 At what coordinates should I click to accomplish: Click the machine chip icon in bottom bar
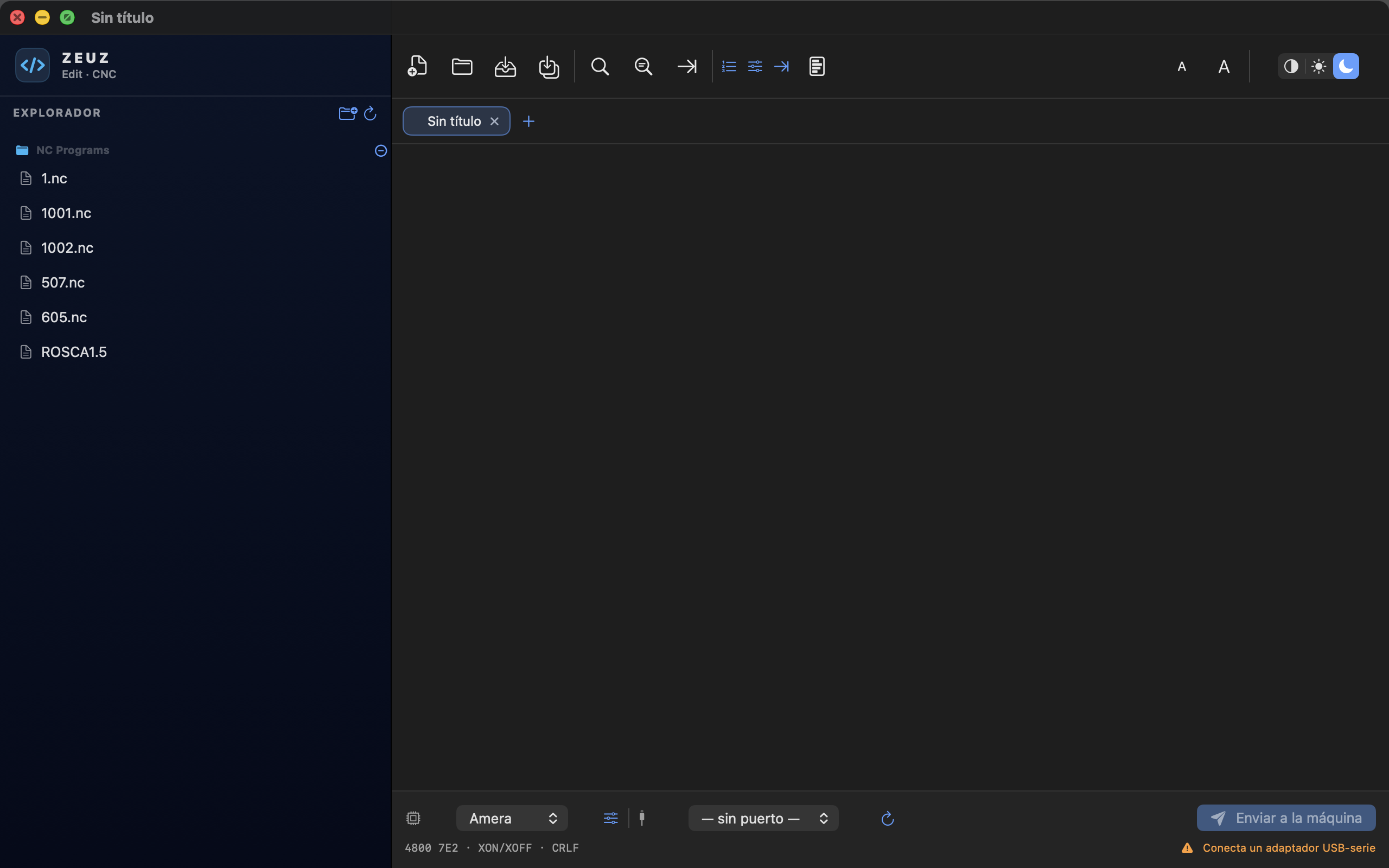[x=413, y=818]
